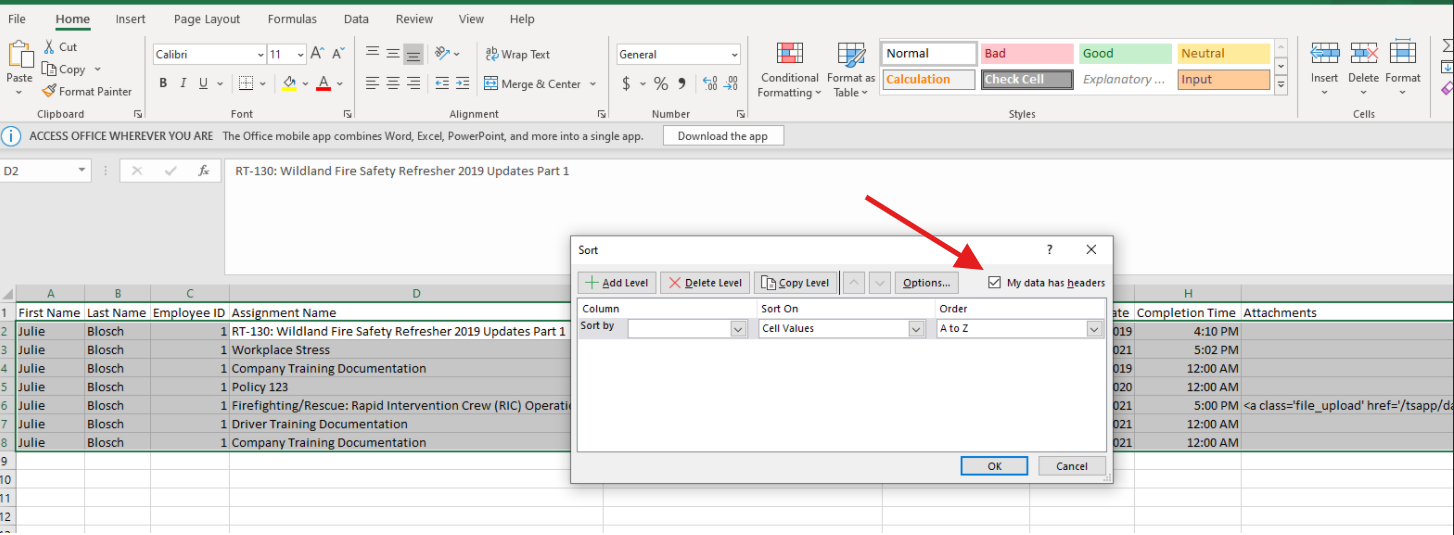Align text right in the Alignment group
The image size is (1454, 535).
coord(413,84)
